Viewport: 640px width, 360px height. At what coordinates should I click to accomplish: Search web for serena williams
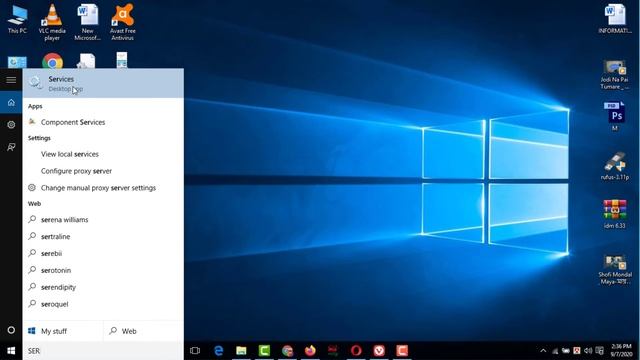pyautogui.click(x=103, y=220)
